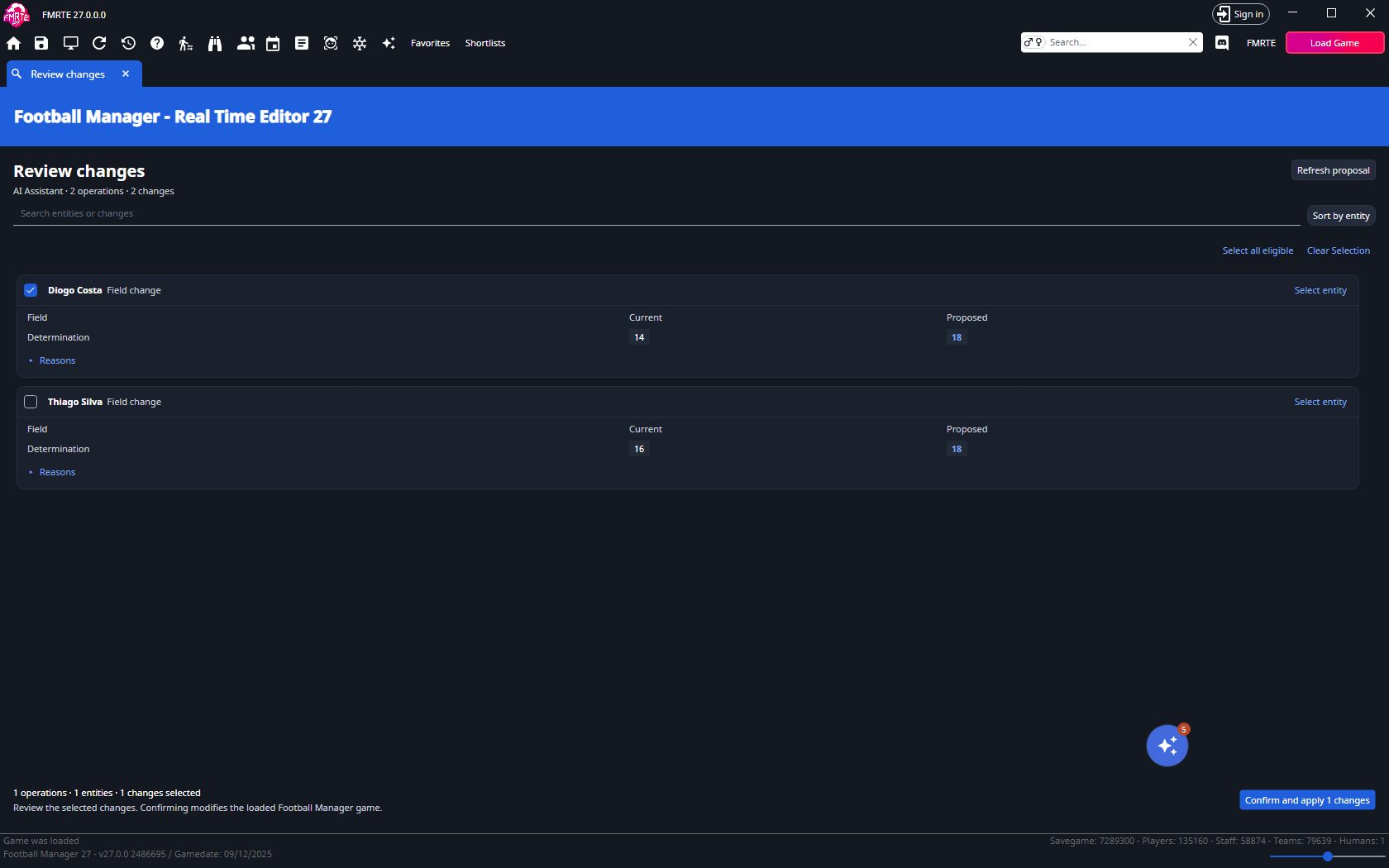This screenshot has height=868, width=1389.
Task: Click the Load Game button
Action: (x=1334, y=43)
